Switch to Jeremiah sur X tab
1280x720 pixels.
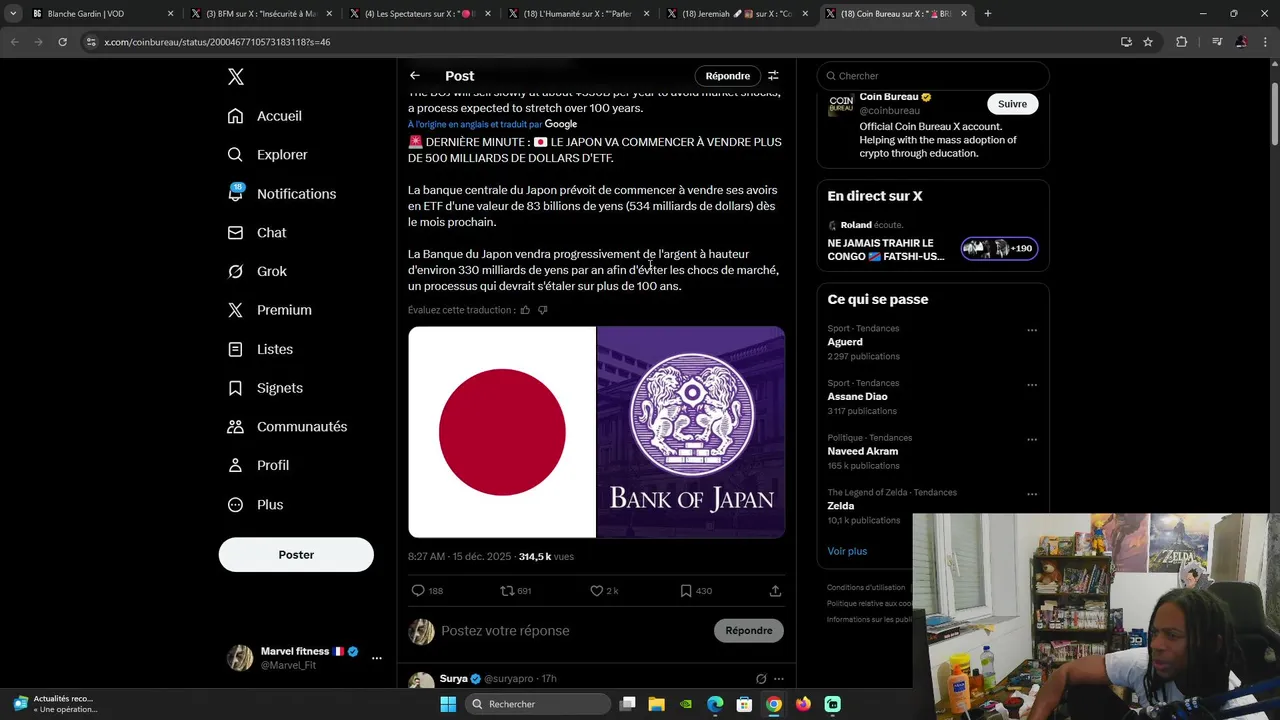click(738, 14)
